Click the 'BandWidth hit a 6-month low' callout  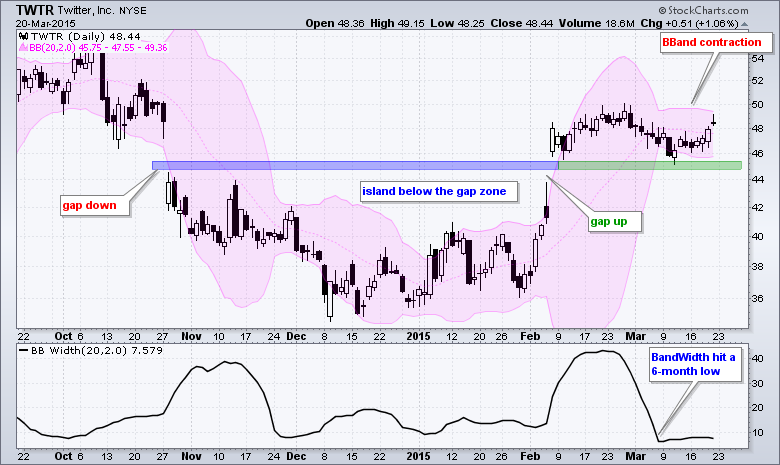tap(693, 364)
